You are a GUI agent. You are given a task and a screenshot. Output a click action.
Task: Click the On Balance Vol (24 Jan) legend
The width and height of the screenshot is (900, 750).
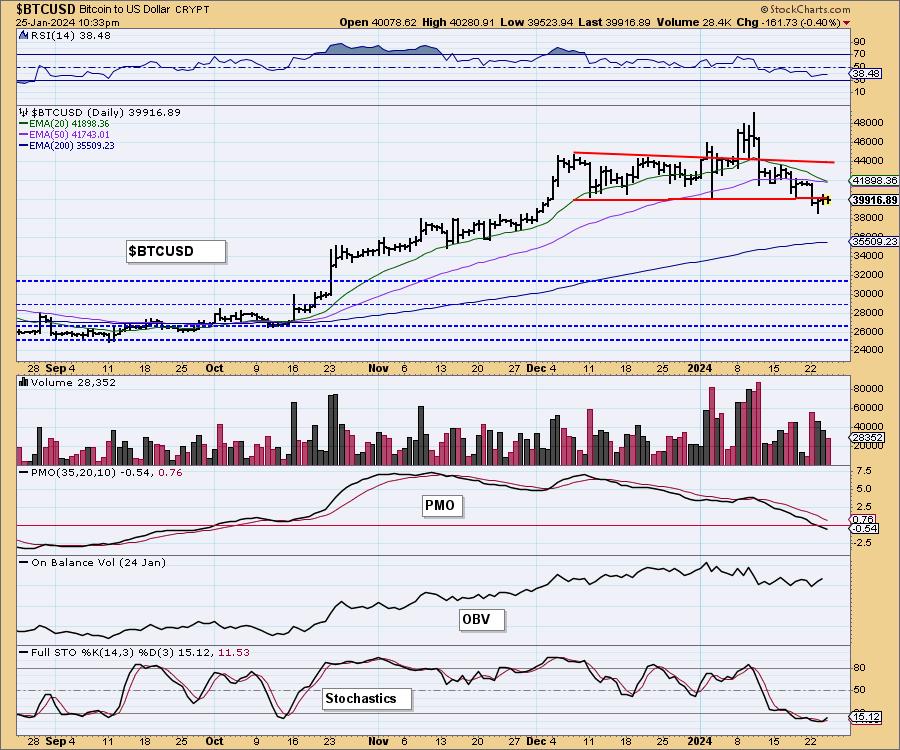click(x=92, y=562)
